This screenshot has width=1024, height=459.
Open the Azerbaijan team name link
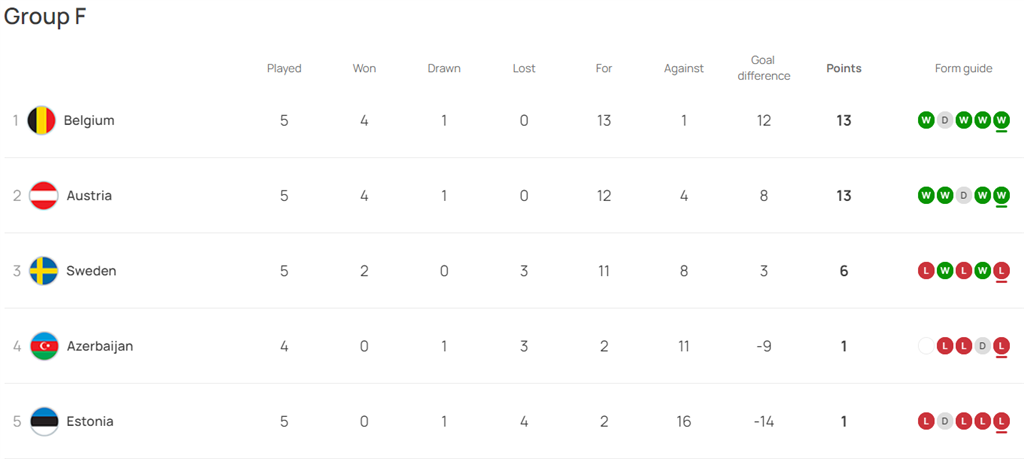(x=99, y=346)
